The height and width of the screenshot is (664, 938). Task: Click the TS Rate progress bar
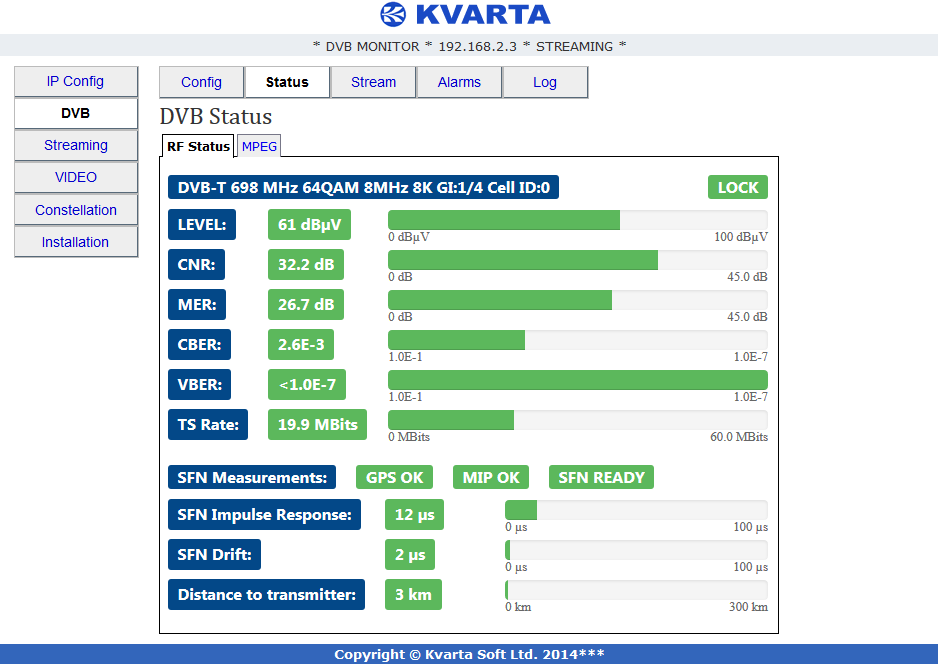(x=578, y=420)
